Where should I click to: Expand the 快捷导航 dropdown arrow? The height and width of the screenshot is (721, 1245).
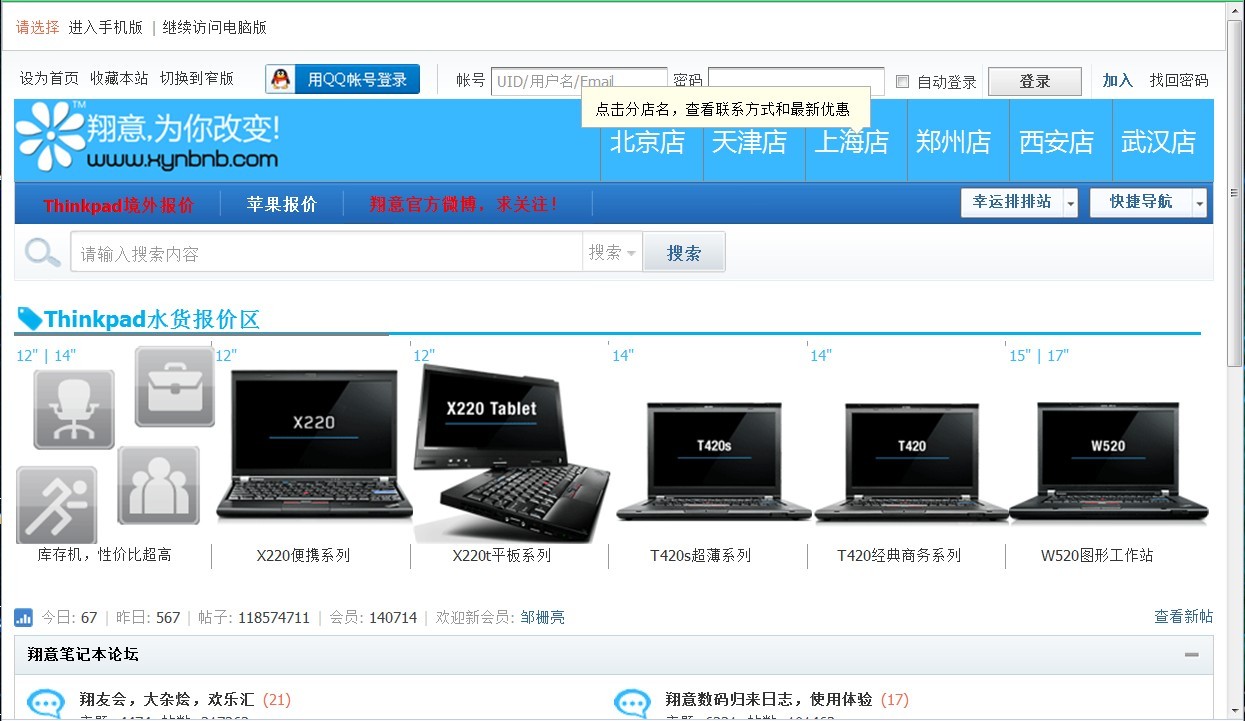(1199, 203)
